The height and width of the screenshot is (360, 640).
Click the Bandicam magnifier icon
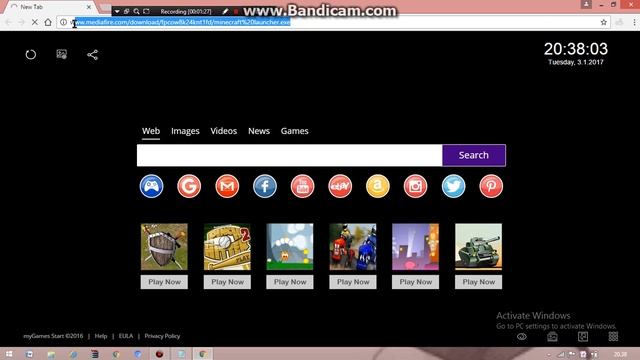136,11
